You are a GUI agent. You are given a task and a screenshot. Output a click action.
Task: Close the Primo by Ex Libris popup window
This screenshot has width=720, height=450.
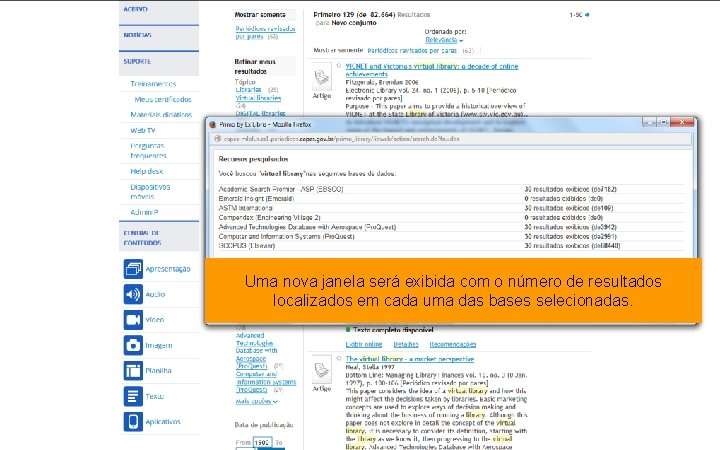[682, 122]
